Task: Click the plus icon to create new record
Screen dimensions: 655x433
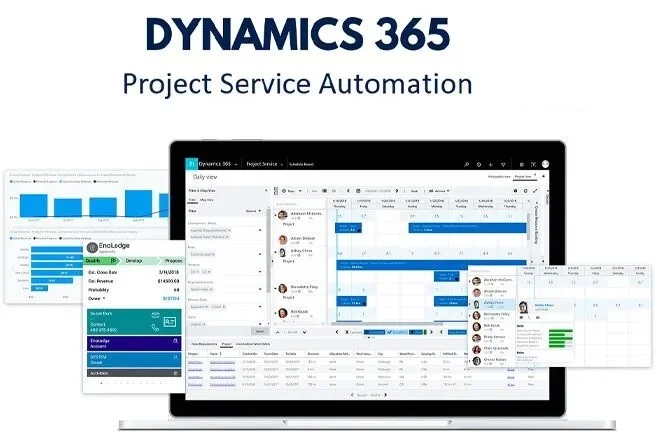Action: tap(492, 164)
